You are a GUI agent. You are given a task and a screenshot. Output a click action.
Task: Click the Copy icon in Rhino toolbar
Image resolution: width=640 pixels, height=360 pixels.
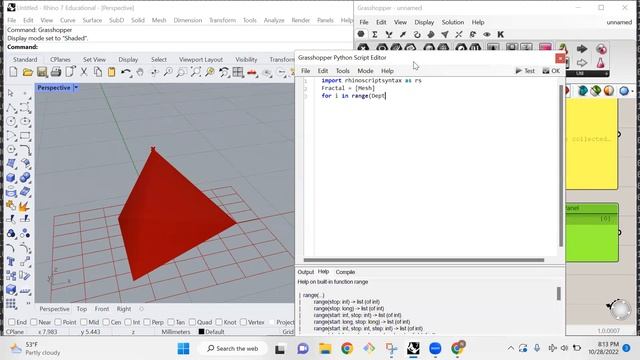click(98, 72)
